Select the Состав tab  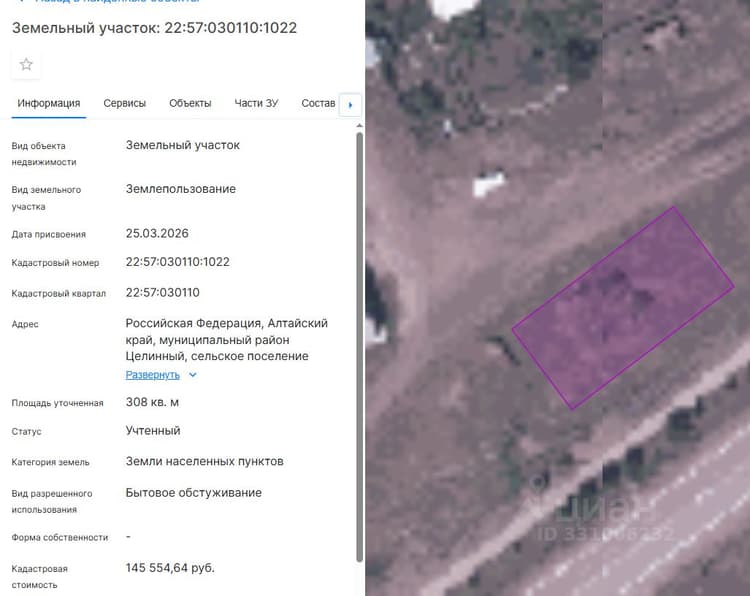pyautogui.click(x=318, y=103)
